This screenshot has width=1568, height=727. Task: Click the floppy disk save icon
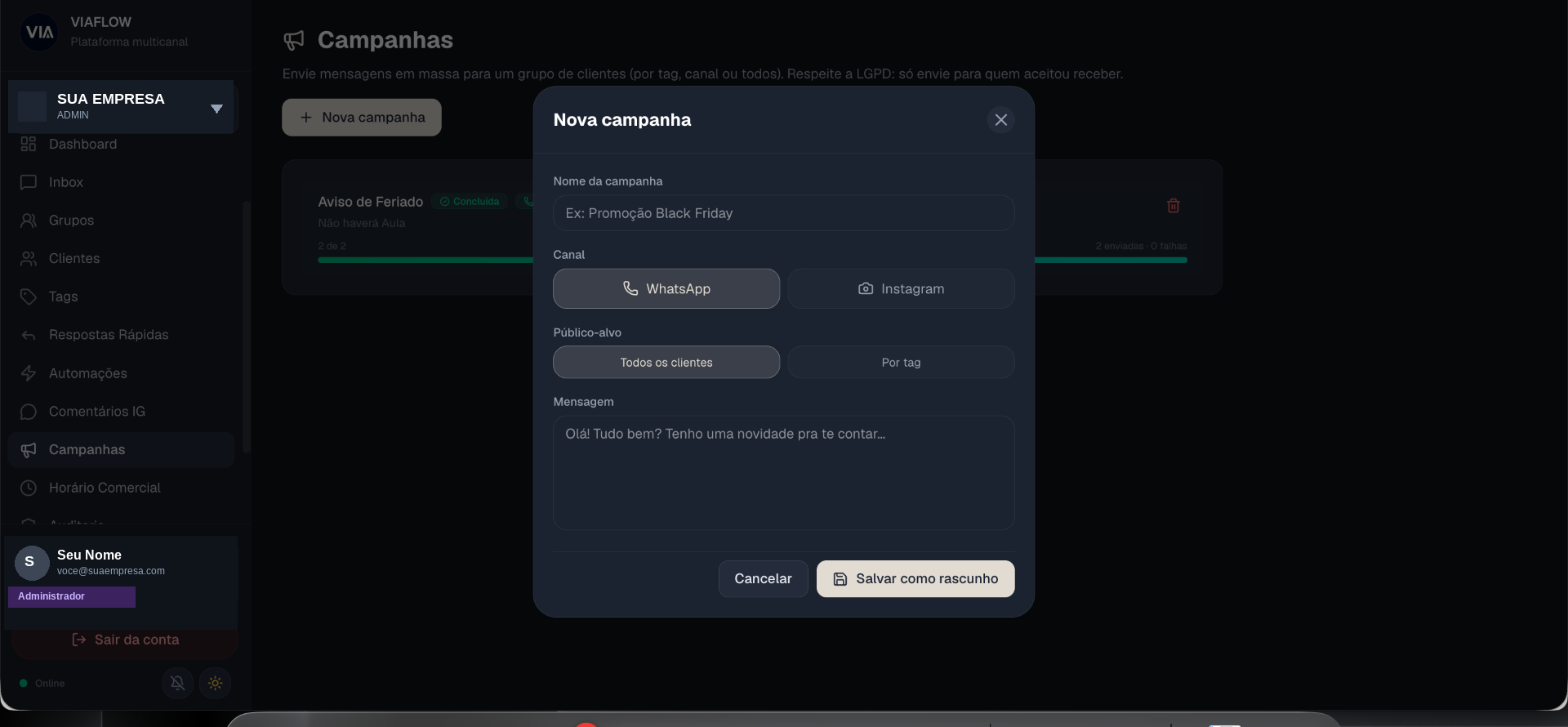[840, 579]
